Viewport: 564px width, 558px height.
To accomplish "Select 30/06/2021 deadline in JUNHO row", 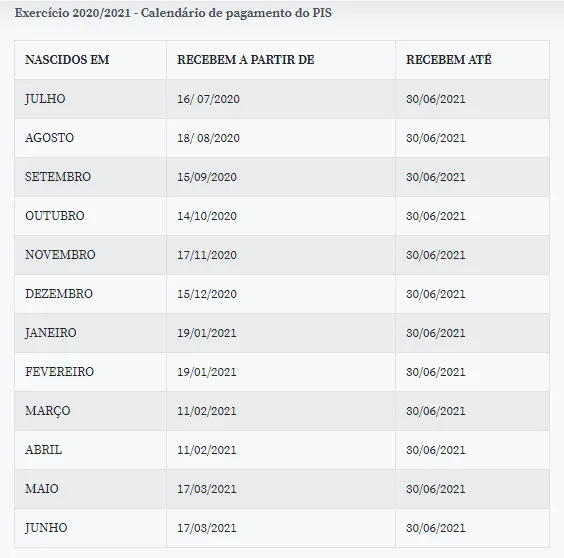I will (x=436, y=528).
